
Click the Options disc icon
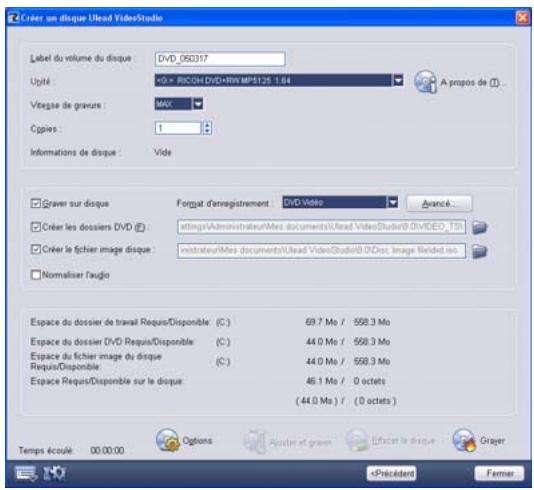(168, 440)
